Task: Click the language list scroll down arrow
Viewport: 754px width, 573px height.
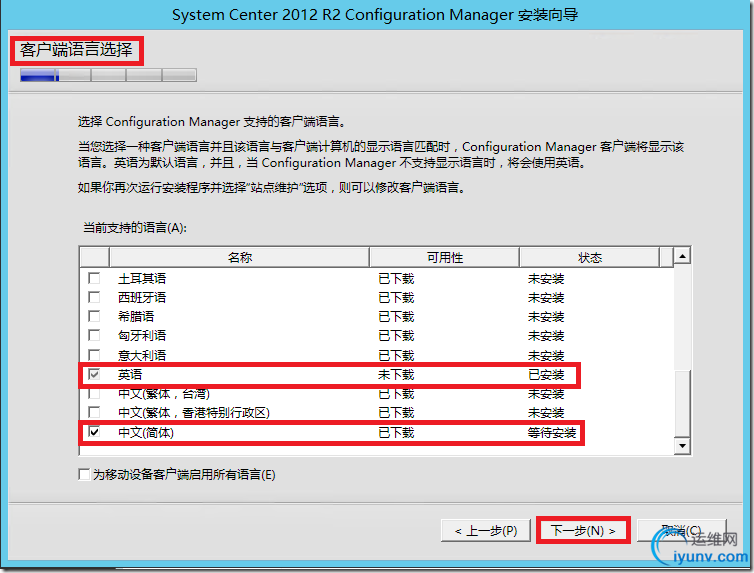Action: point(682,446)
